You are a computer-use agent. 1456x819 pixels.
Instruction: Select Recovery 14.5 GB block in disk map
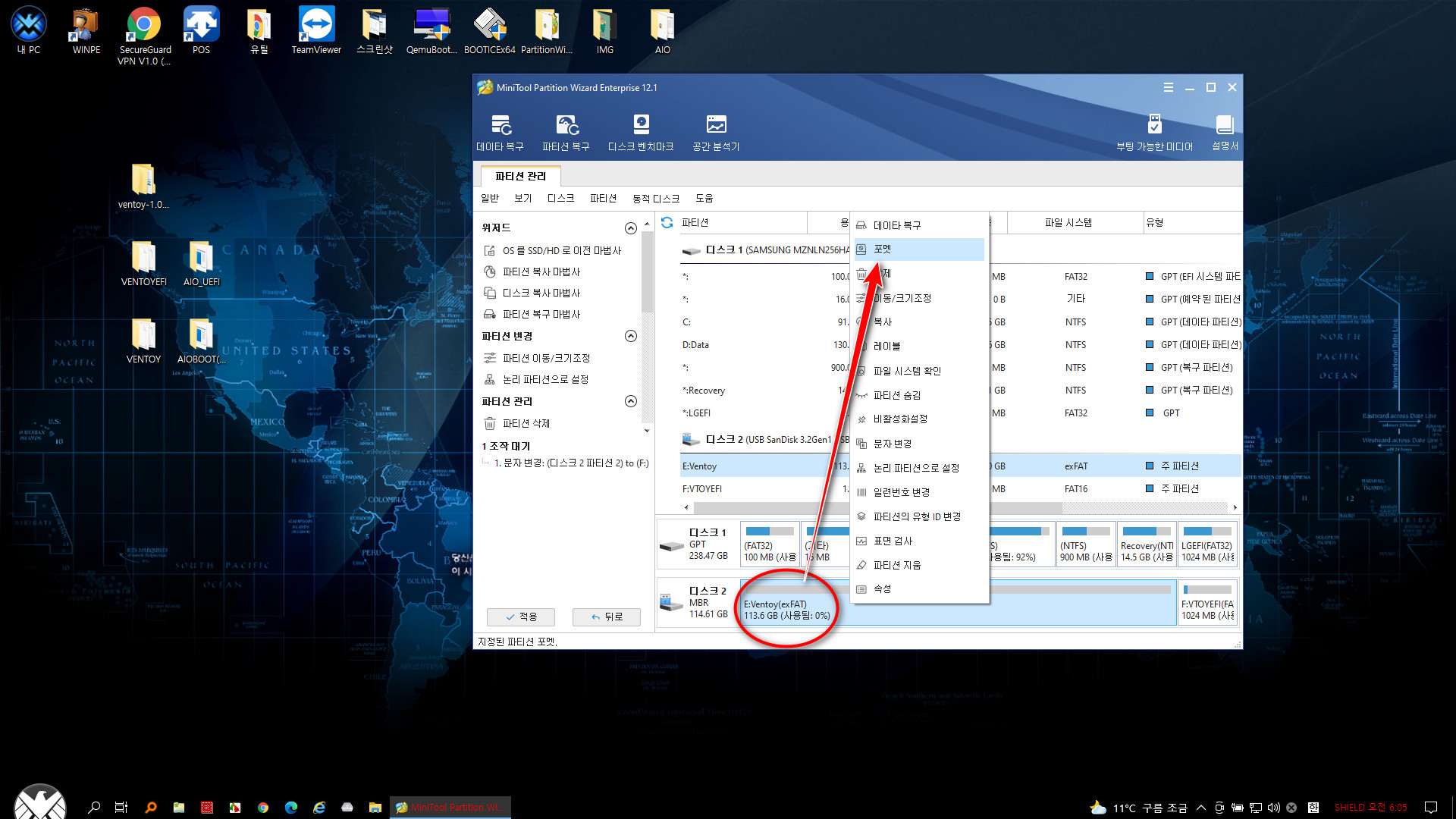pos(1147,544)
